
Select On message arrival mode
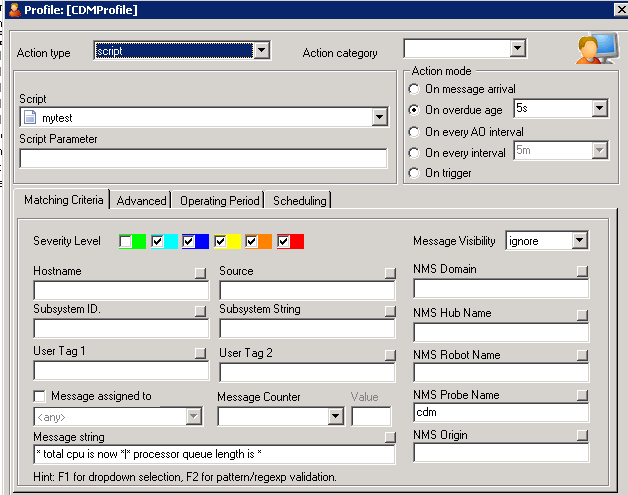tap(414, 89)
